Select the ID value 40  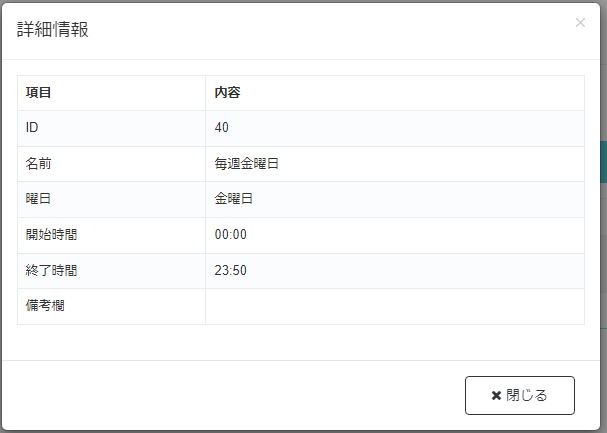tap(222, 128)
